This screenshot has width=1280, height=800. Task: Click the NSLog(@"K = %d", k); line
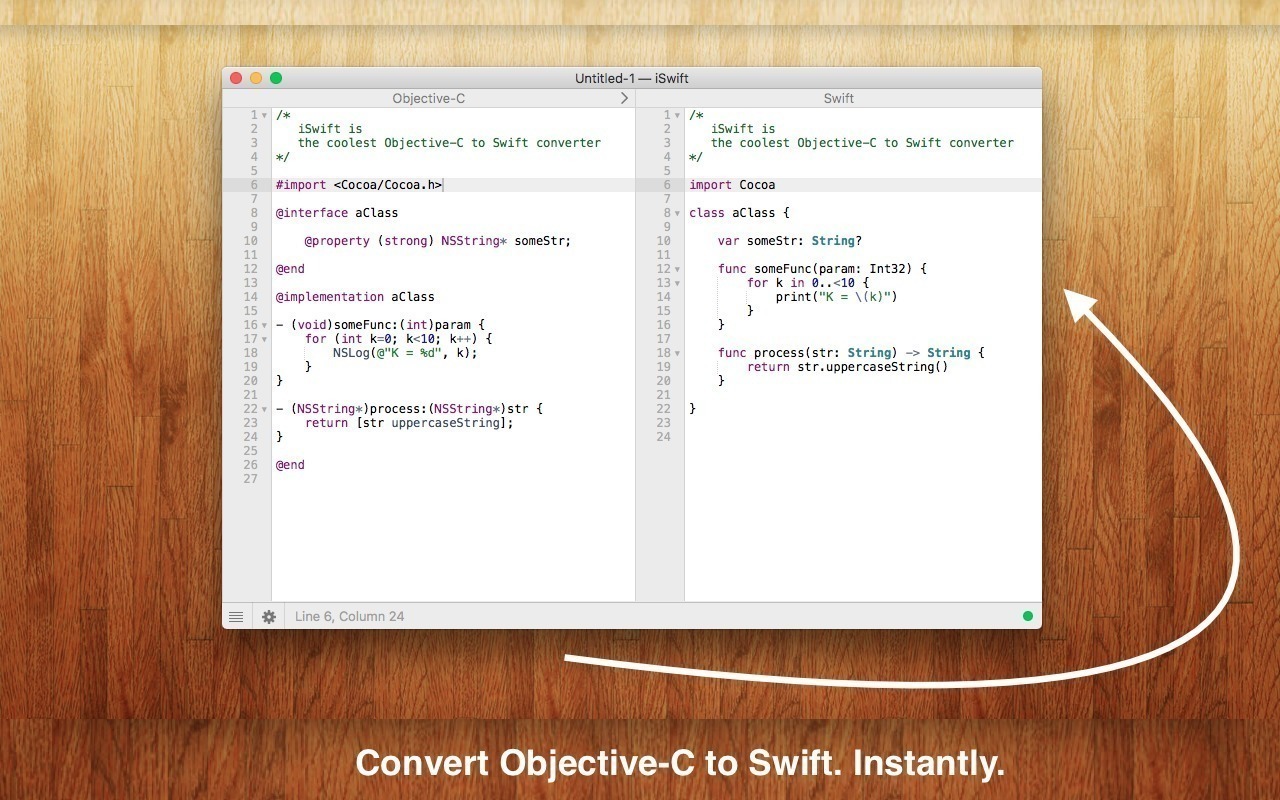click(x=406, y=353)
